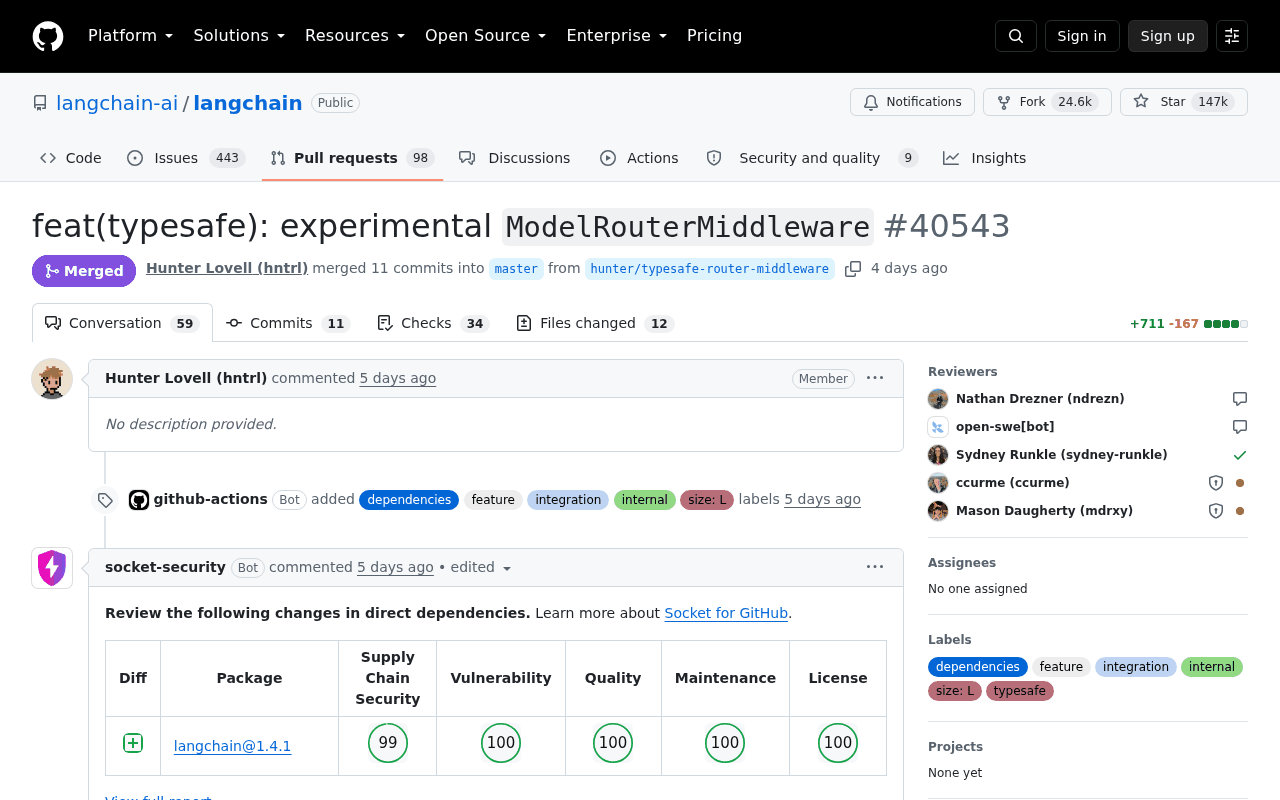Image resolution: width=1280 pixels, height=800 pixels.
Task: Click the dependencies label in sidebar
Action: (978, 667)
